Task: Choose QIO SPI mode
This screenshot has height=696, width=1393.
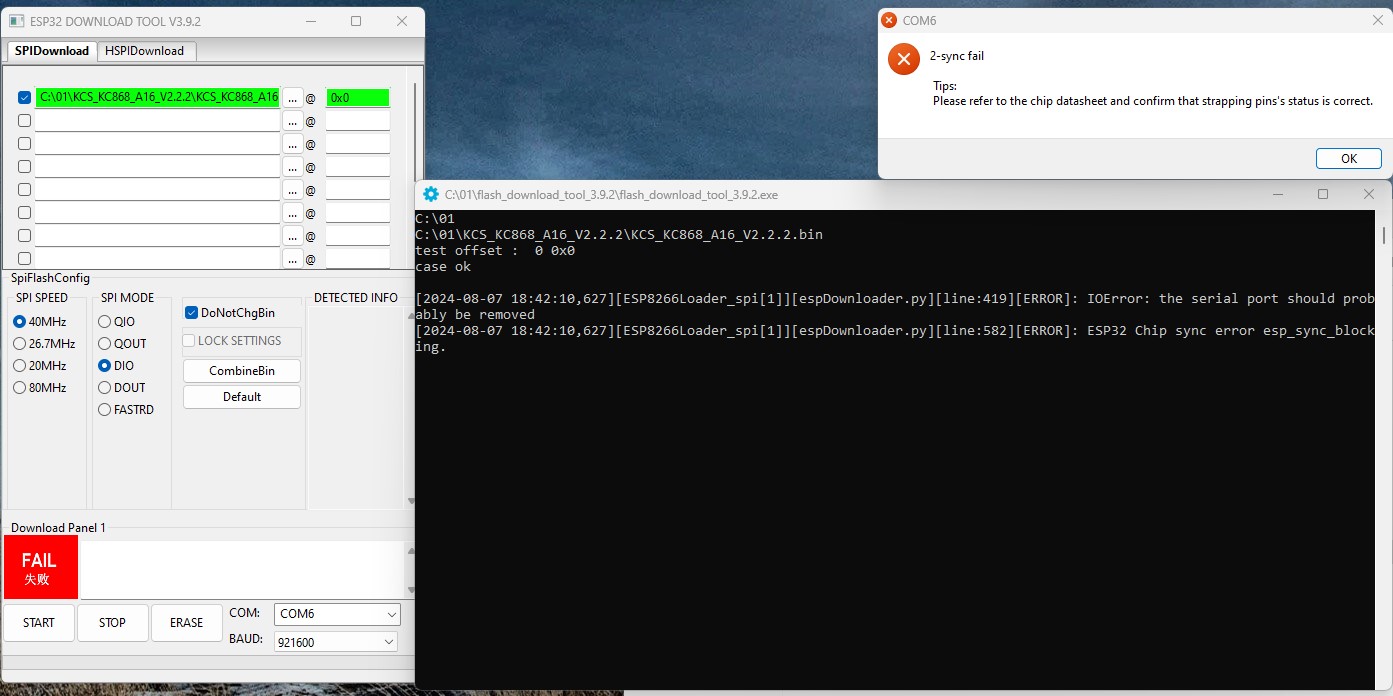Action: tap(116, 322)
